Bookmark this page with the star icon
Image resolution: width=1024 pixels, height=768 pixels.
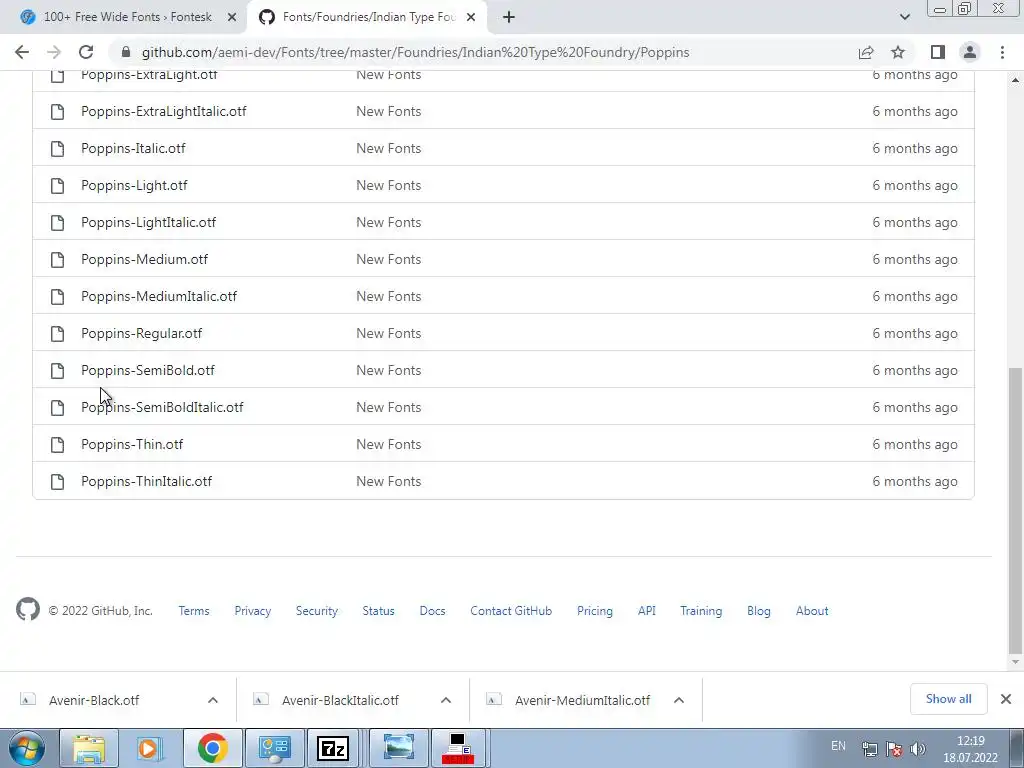coord(898,52)
